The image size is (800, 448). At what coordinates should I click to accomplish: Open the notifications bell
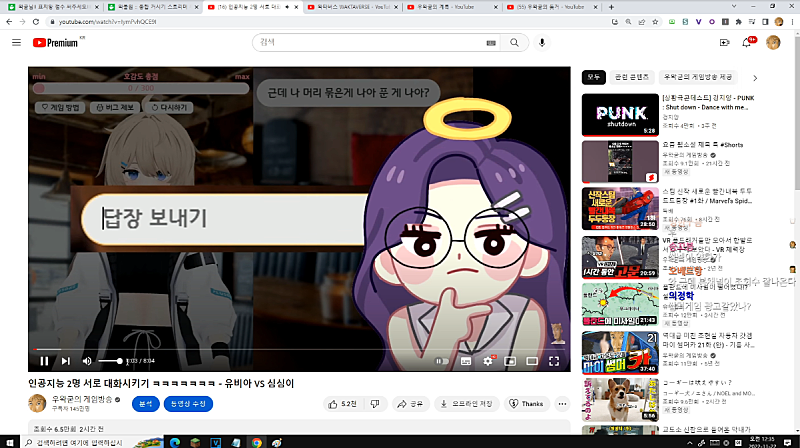(748, 43)
